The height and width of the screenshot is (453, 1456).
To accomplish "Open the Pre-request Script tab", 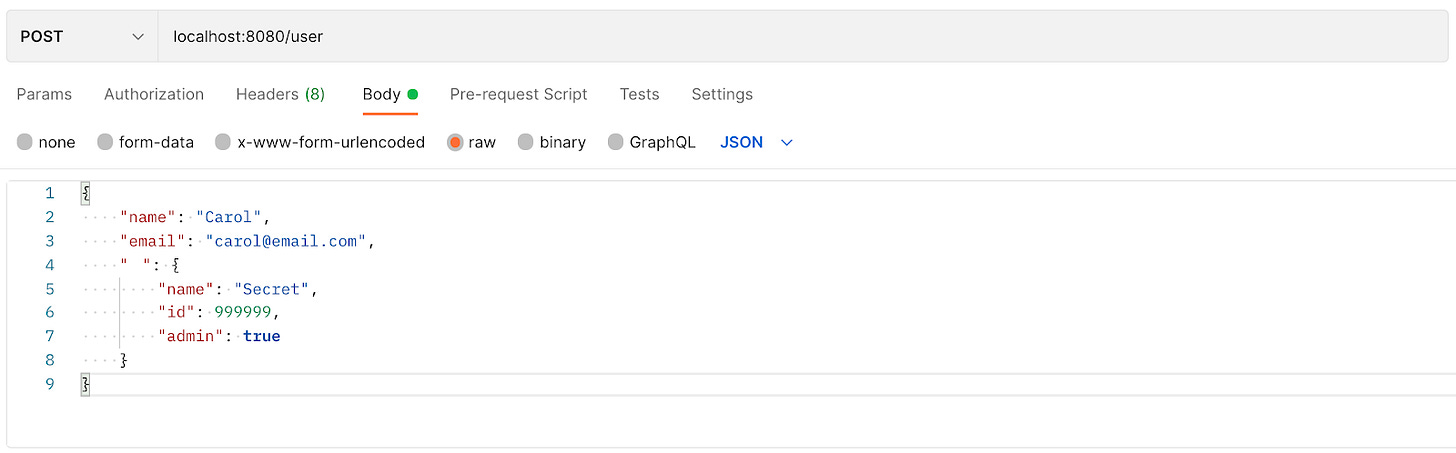I will (x=518, y=94).
